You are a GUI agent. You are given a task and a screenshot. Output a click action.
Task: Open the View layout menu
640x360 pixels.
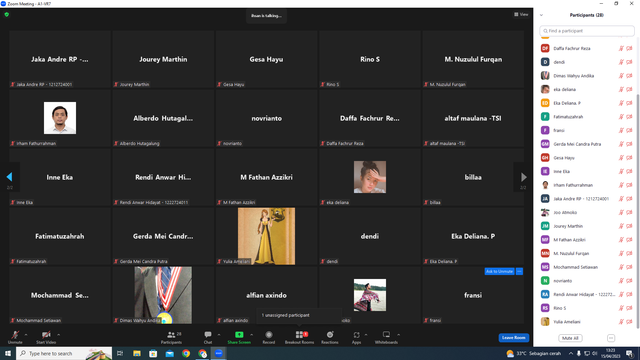(521, 14)
